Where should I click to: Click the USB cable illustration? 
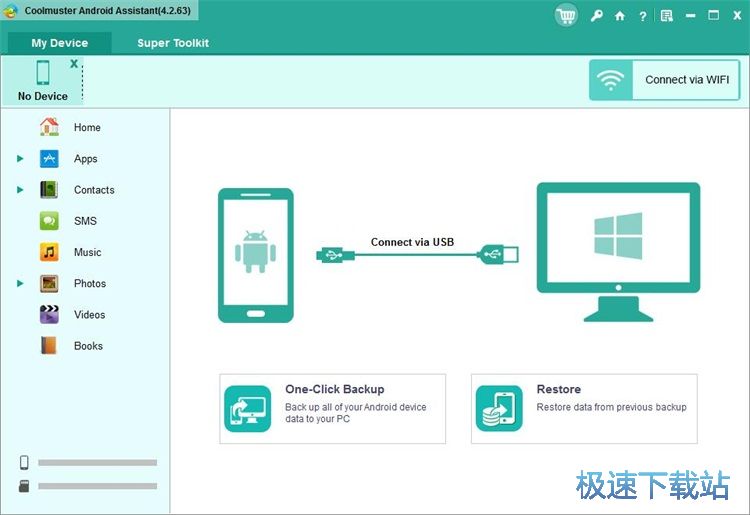417,254
